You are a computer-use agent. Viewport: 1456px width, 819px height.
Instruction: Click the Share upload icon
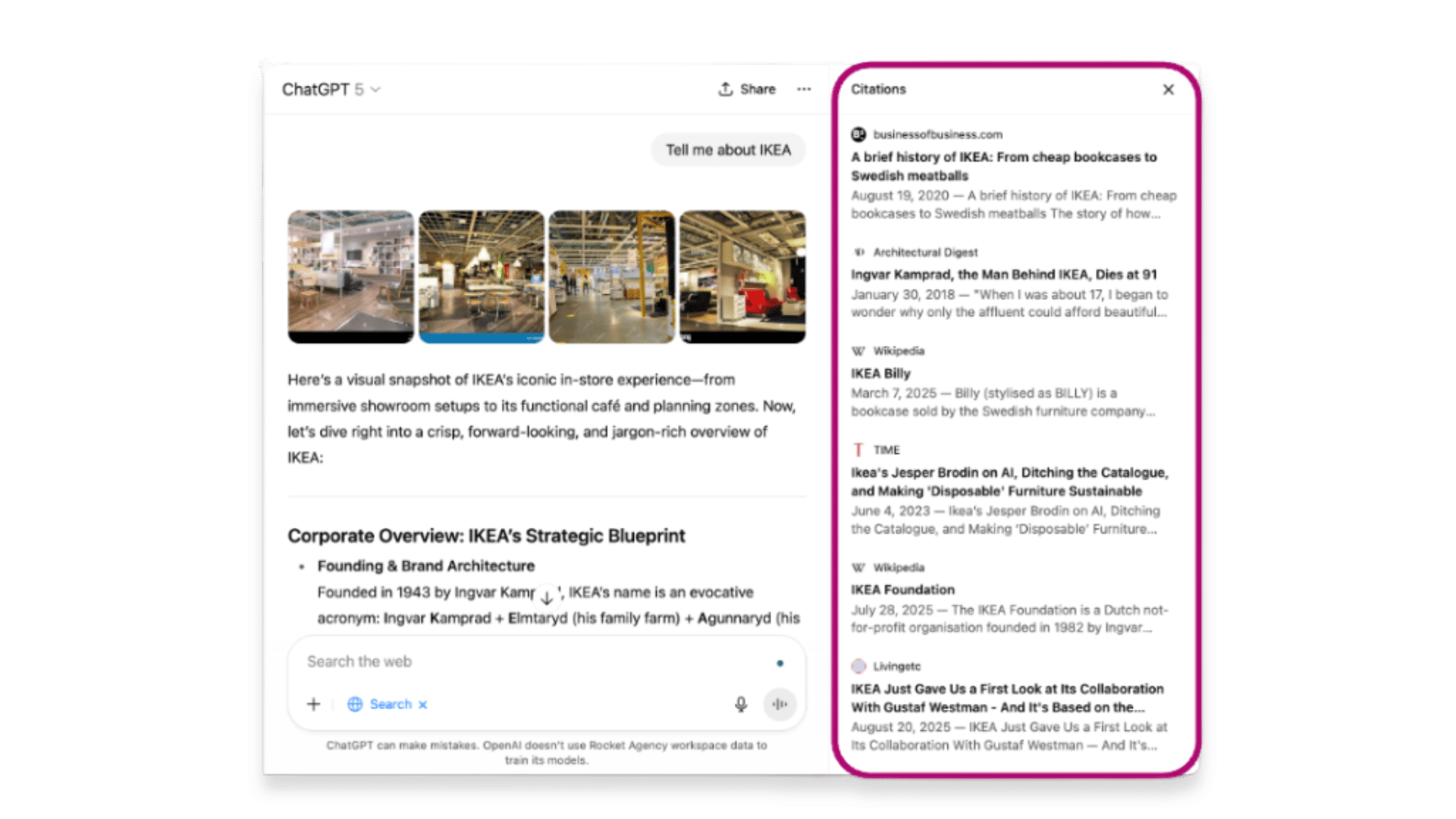pyautogui.click(x=726, y=89)
